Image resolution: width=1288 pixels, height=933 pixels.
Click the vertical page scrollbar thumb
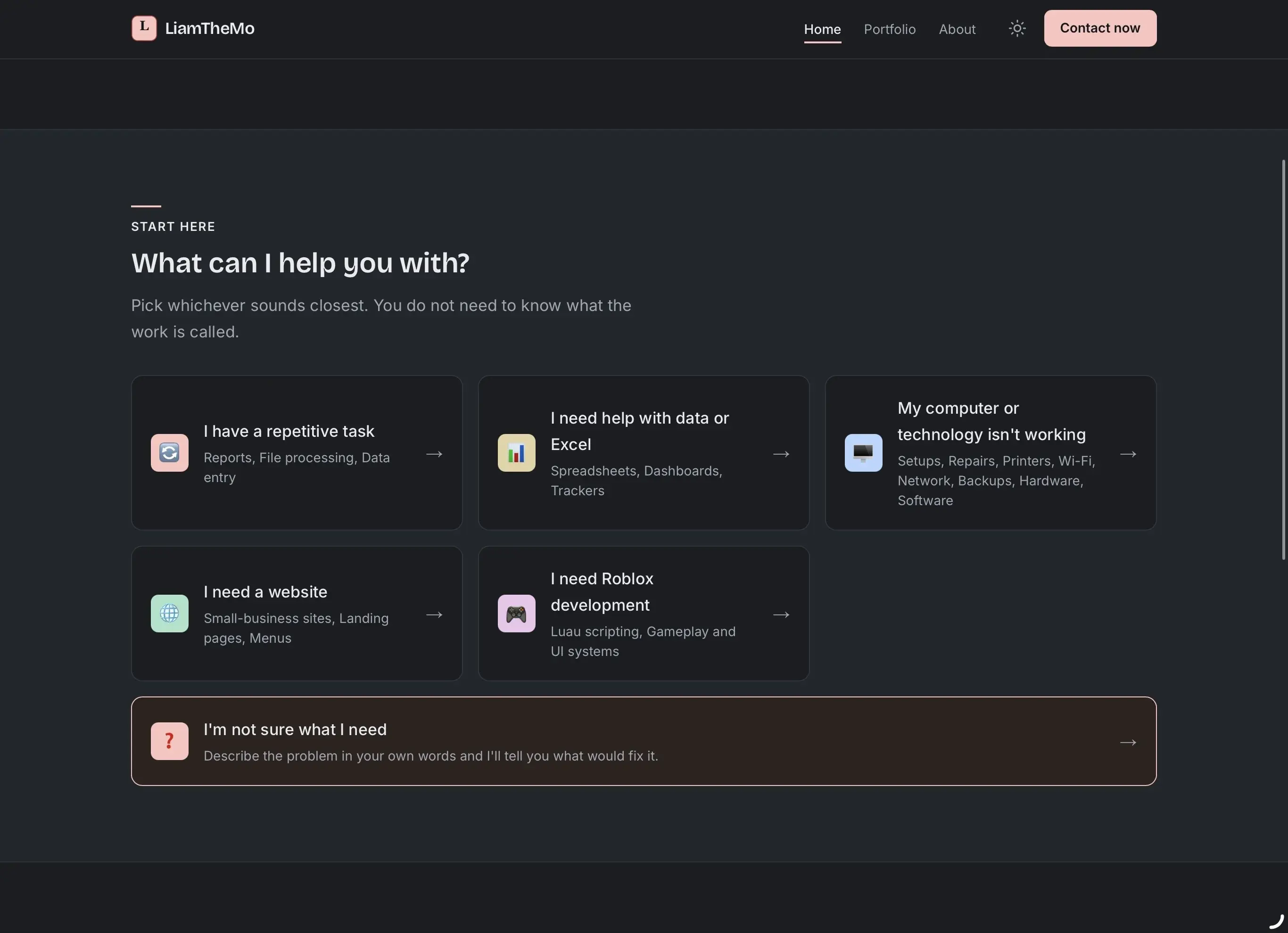tap(1283, 360)
